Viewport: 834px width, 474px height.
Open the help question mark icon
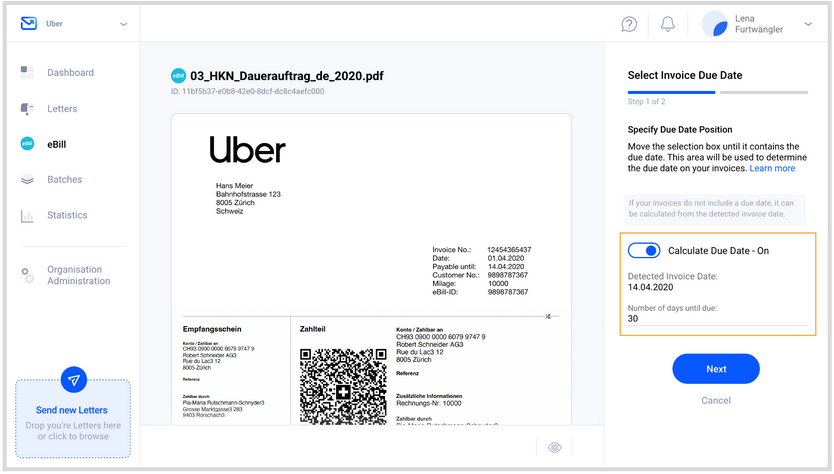point(629,24)
